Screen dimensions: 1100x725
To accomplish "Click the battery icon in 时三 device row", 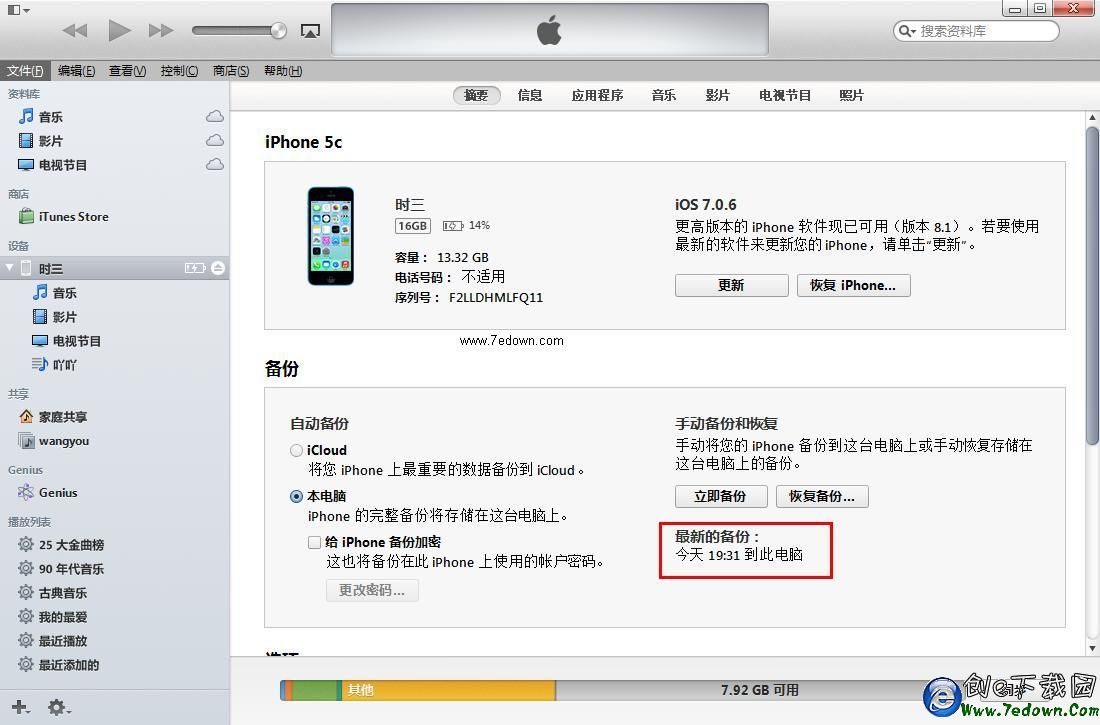I will tap(195, 268).
